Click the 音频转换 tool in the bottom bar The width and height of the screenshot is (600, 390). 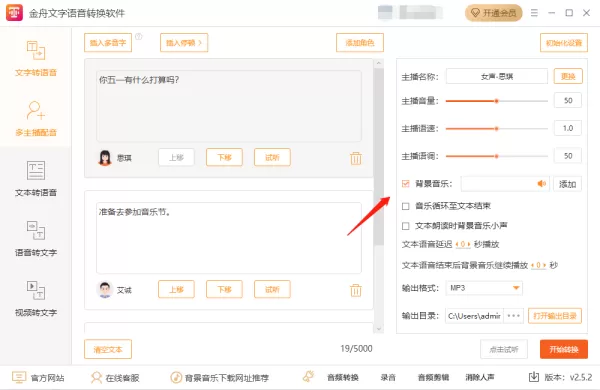pyautogui.click(x=343, y=378)
